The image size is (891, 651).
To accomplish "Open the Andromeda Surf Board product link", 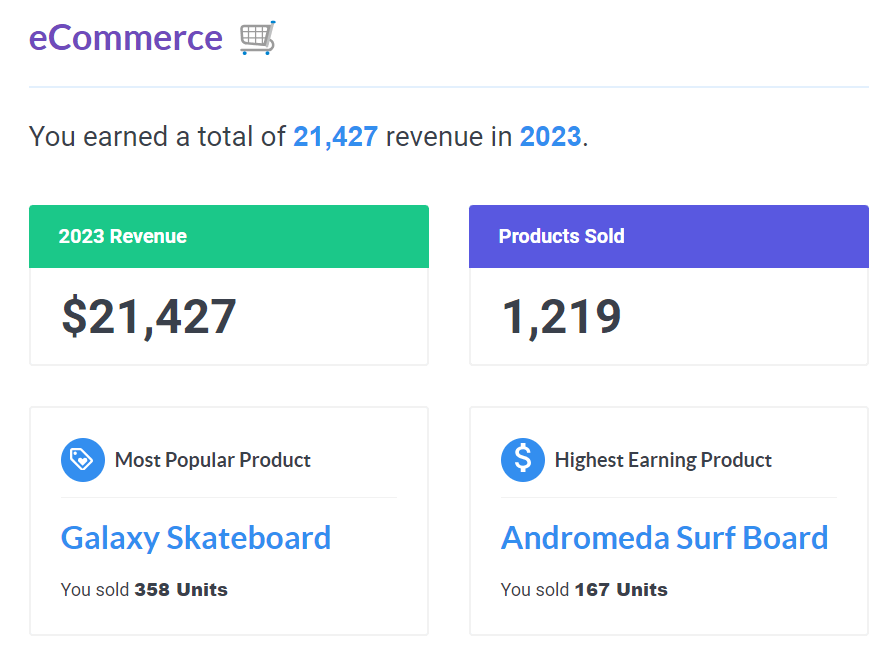I will pyautogui.click(x=665, y=538).
